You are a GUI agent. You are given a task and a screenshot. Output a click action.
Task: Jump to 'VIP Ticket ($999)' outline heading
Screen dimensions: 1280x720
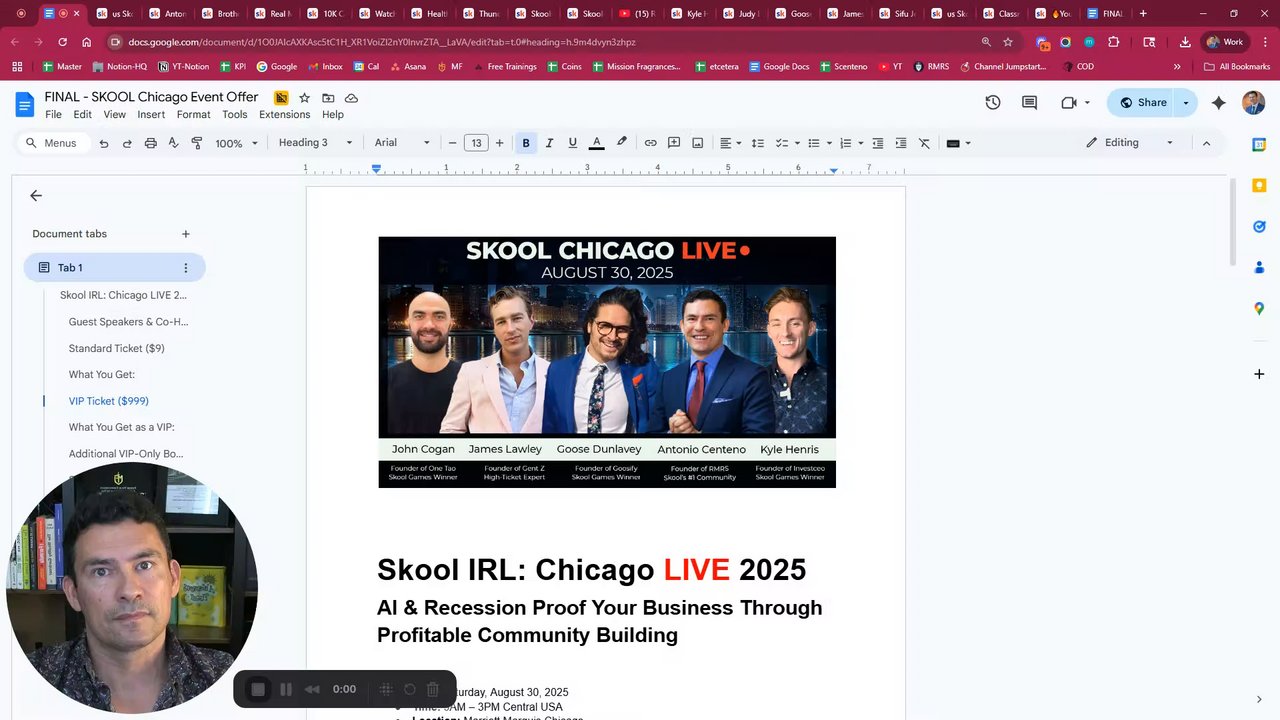(108, 401)
